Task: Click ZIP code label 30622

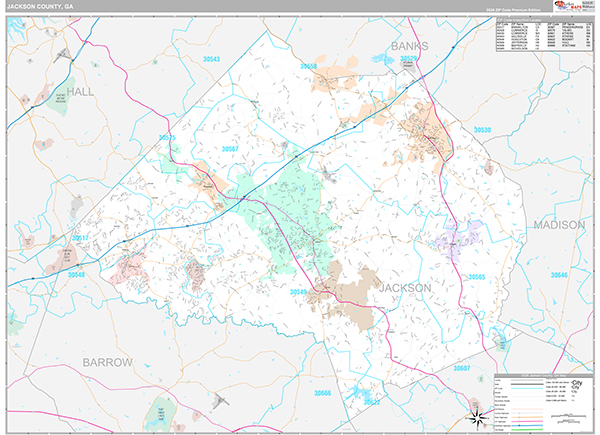Action: point(372,402)
